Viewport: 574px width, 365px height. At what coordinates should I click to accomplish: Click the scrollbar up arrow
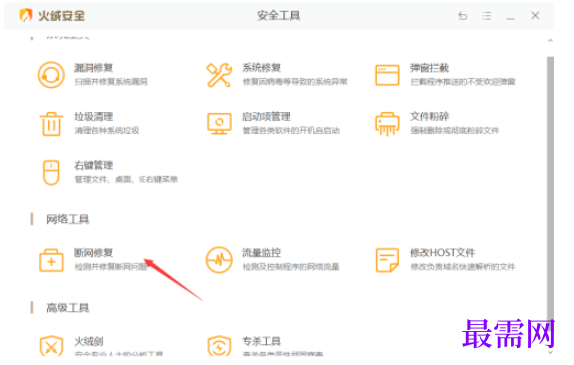pos(550,41)
